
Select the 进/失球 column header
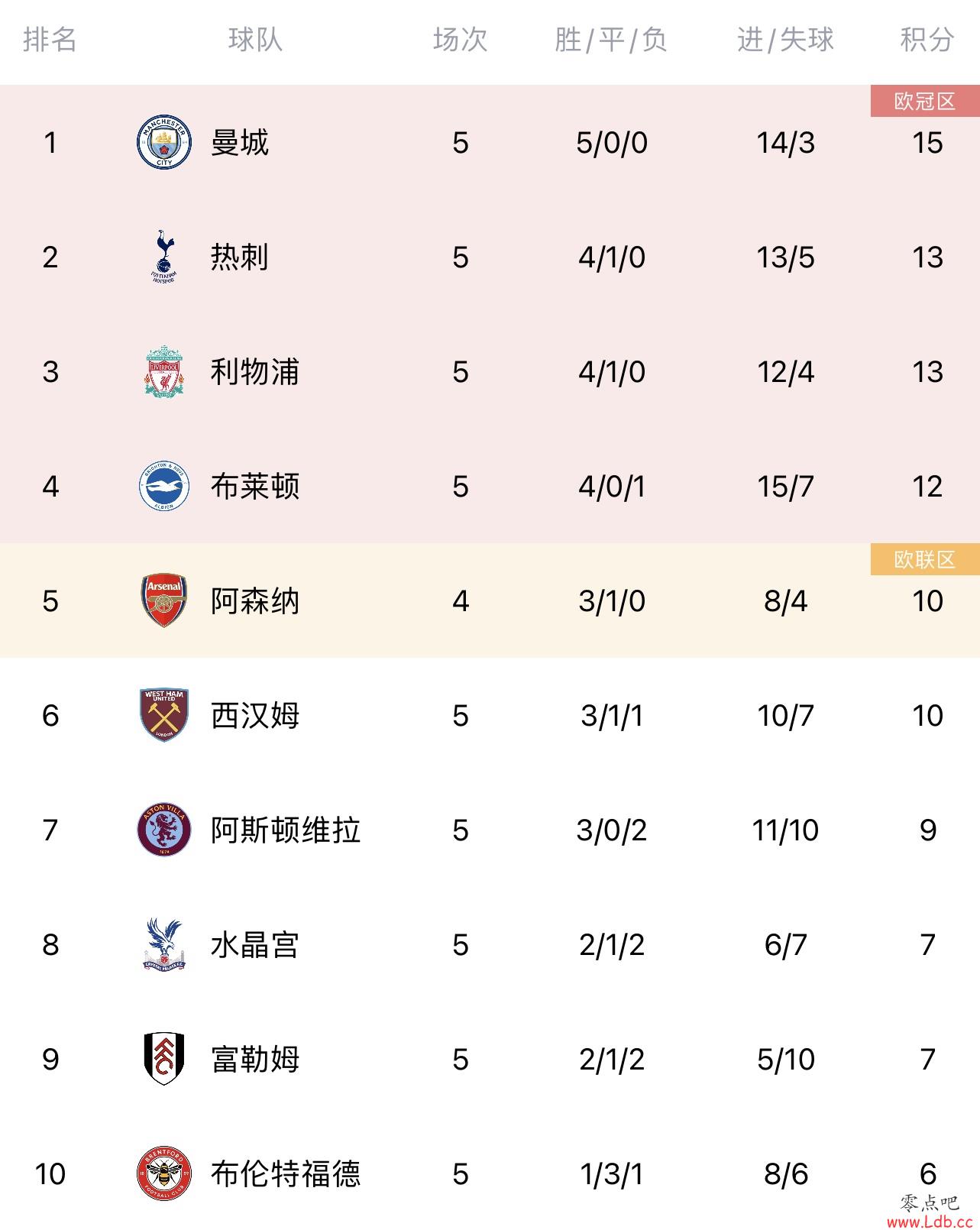click(x=785, y=39)
